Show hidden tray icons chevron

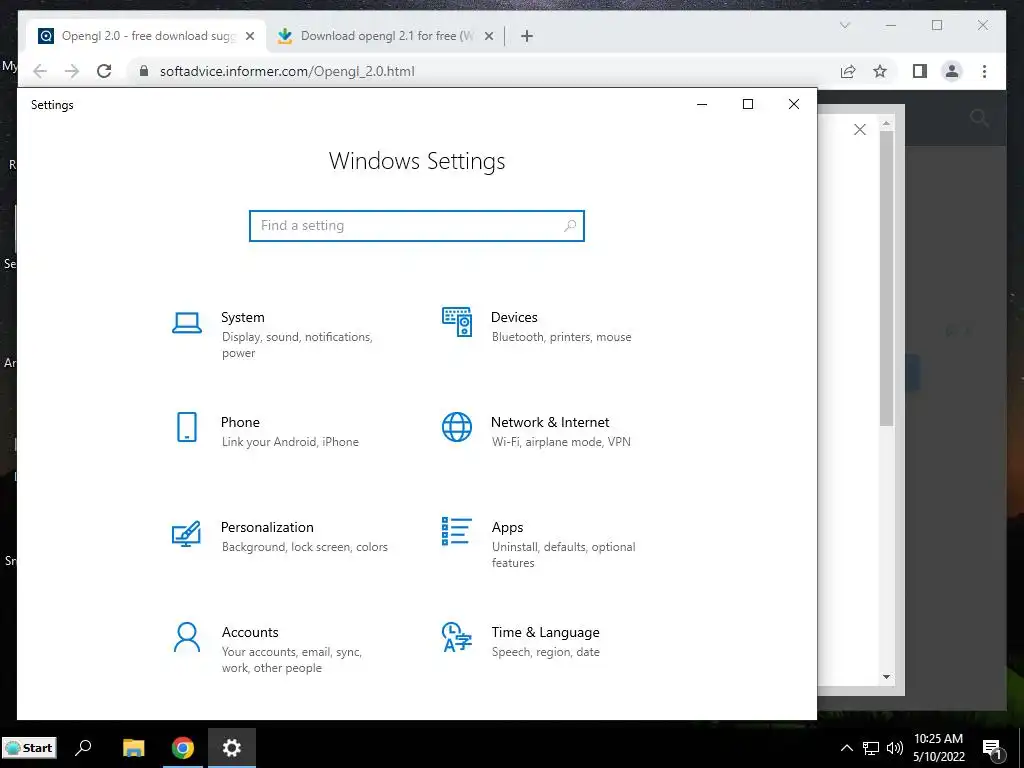pos(846,748)
